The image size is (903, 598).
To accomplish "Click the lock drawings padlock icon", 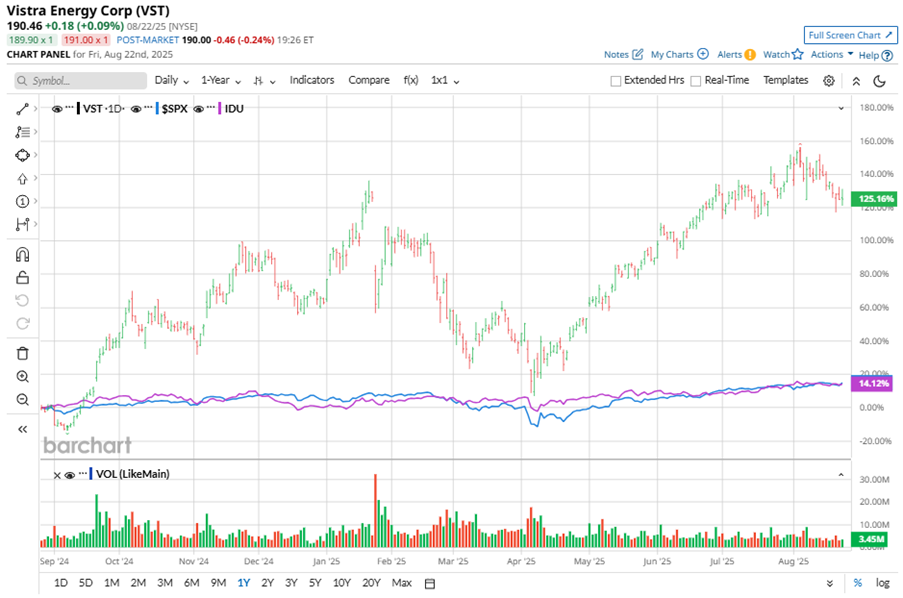I will click(22, 278).
